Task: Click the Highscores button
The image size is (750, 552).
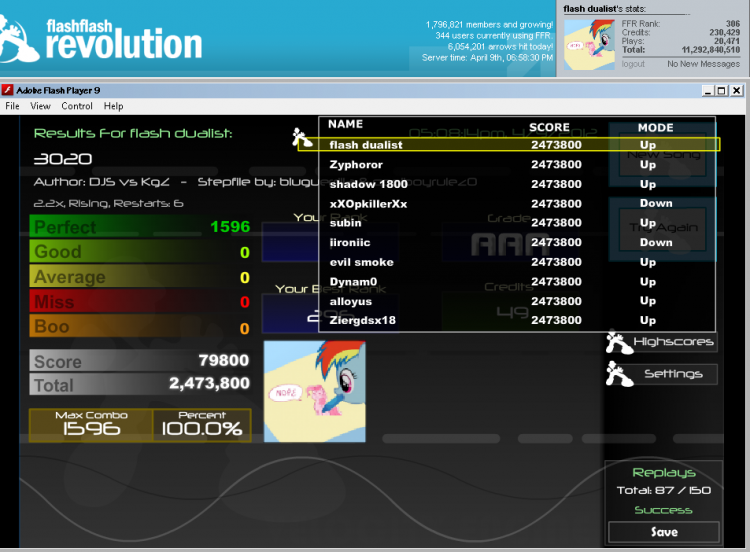Action: pyautogui.click(x=673, y=342)
